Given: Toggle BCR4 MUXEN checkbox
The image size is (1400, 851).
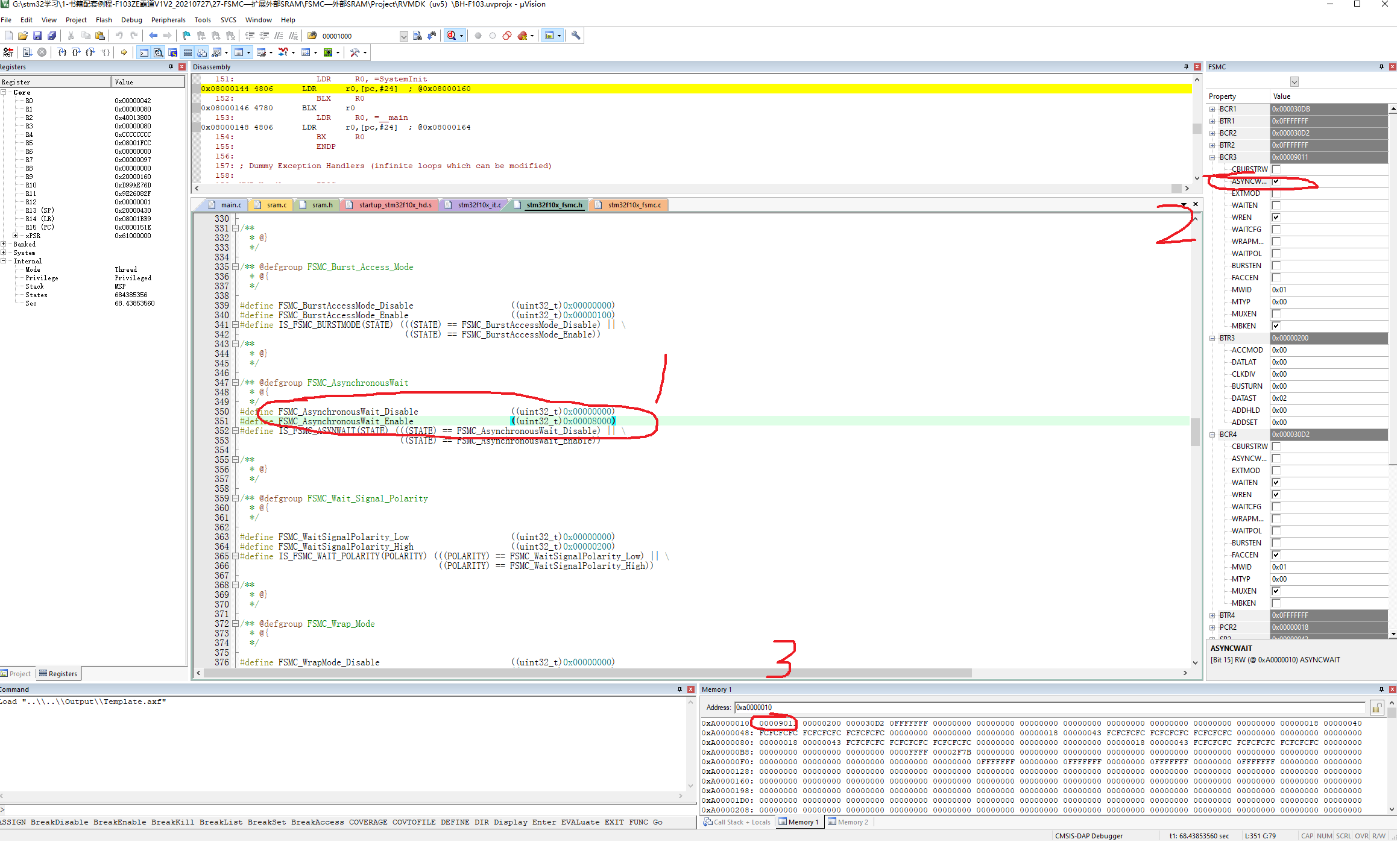Looking at the screenshot, I should tap(1276, 591).
